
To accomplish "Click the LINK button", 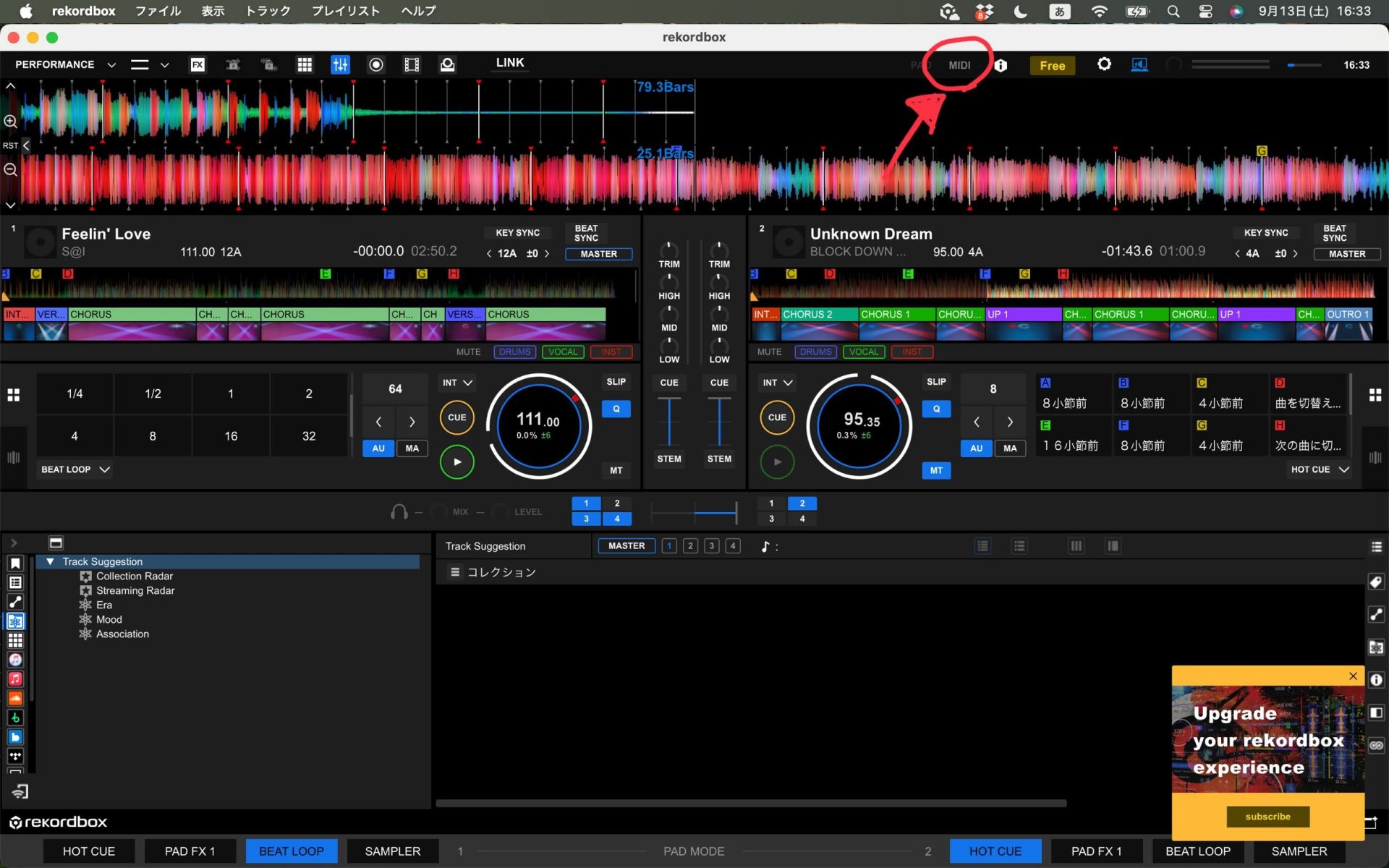I will (x=510, y=63).
